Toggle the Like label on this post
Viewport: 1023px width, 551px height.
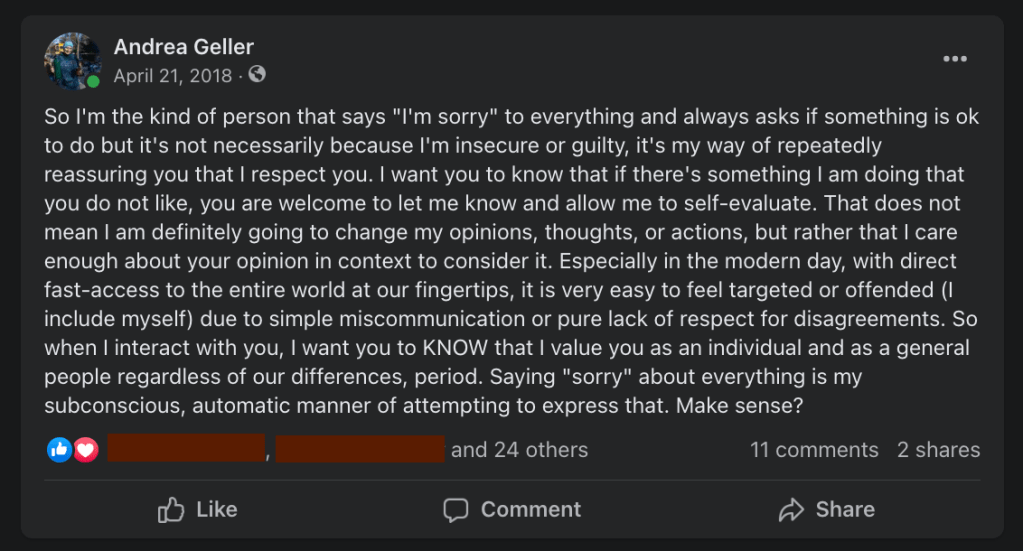click(x=217, y=510)
